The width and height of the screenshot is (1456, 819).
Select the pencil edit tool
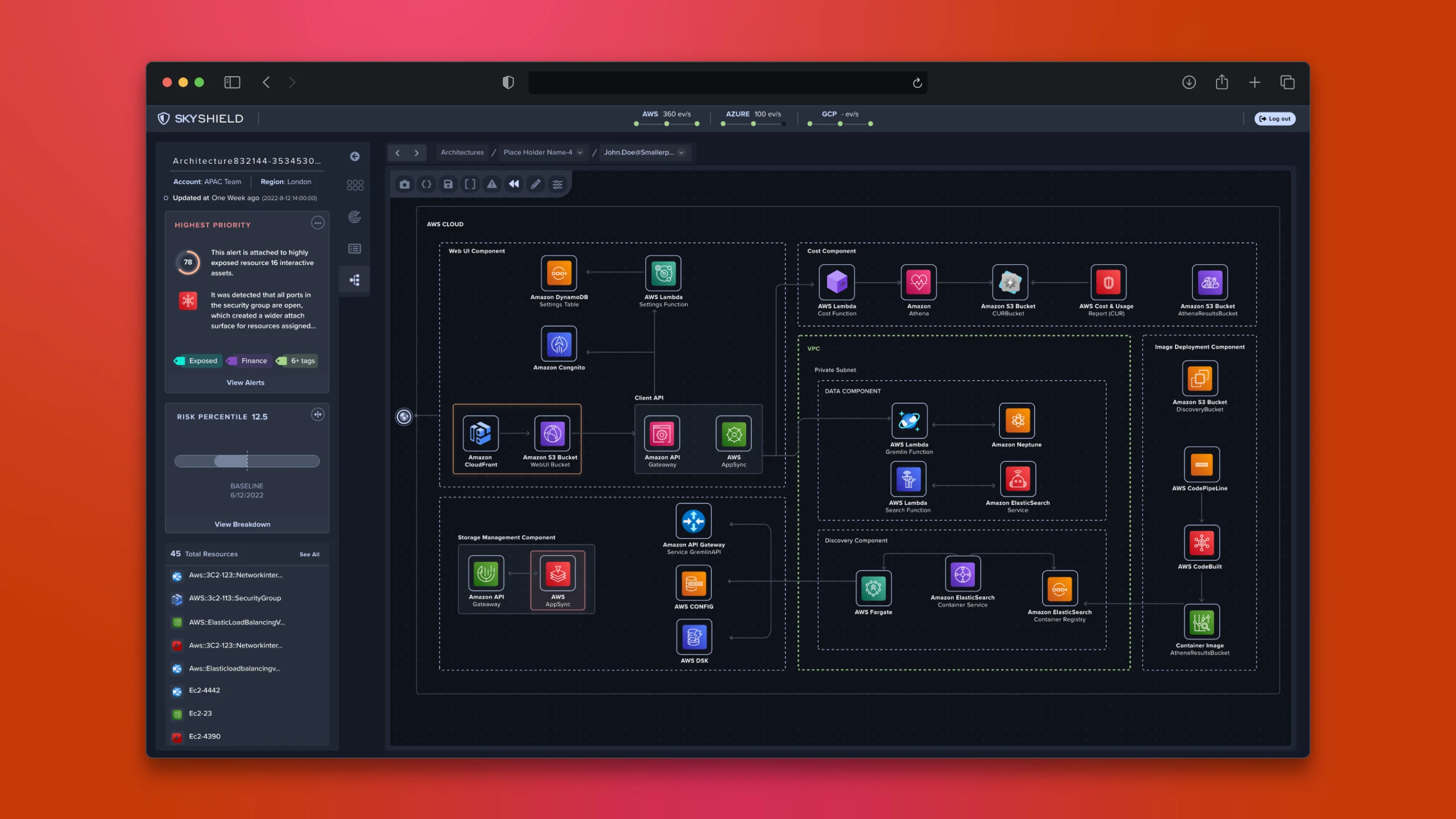(x=536, y=184)
